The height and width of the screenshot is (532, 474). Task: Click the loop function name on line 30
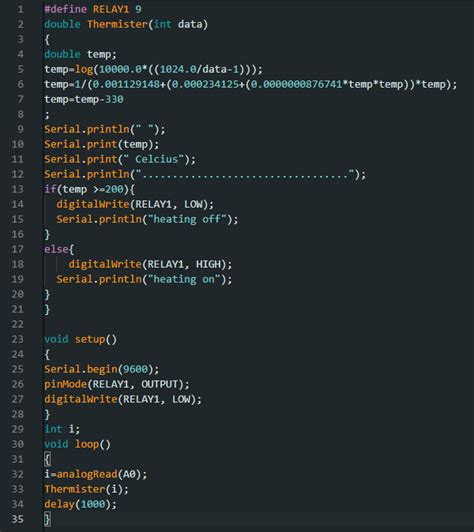[x=87, y=444]
